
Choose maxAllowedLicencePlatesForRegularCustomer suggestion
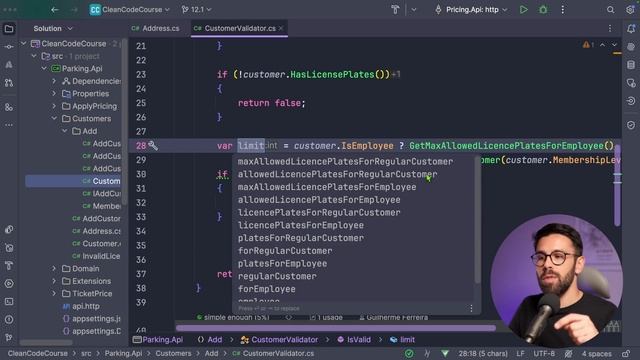pos(345,162)
